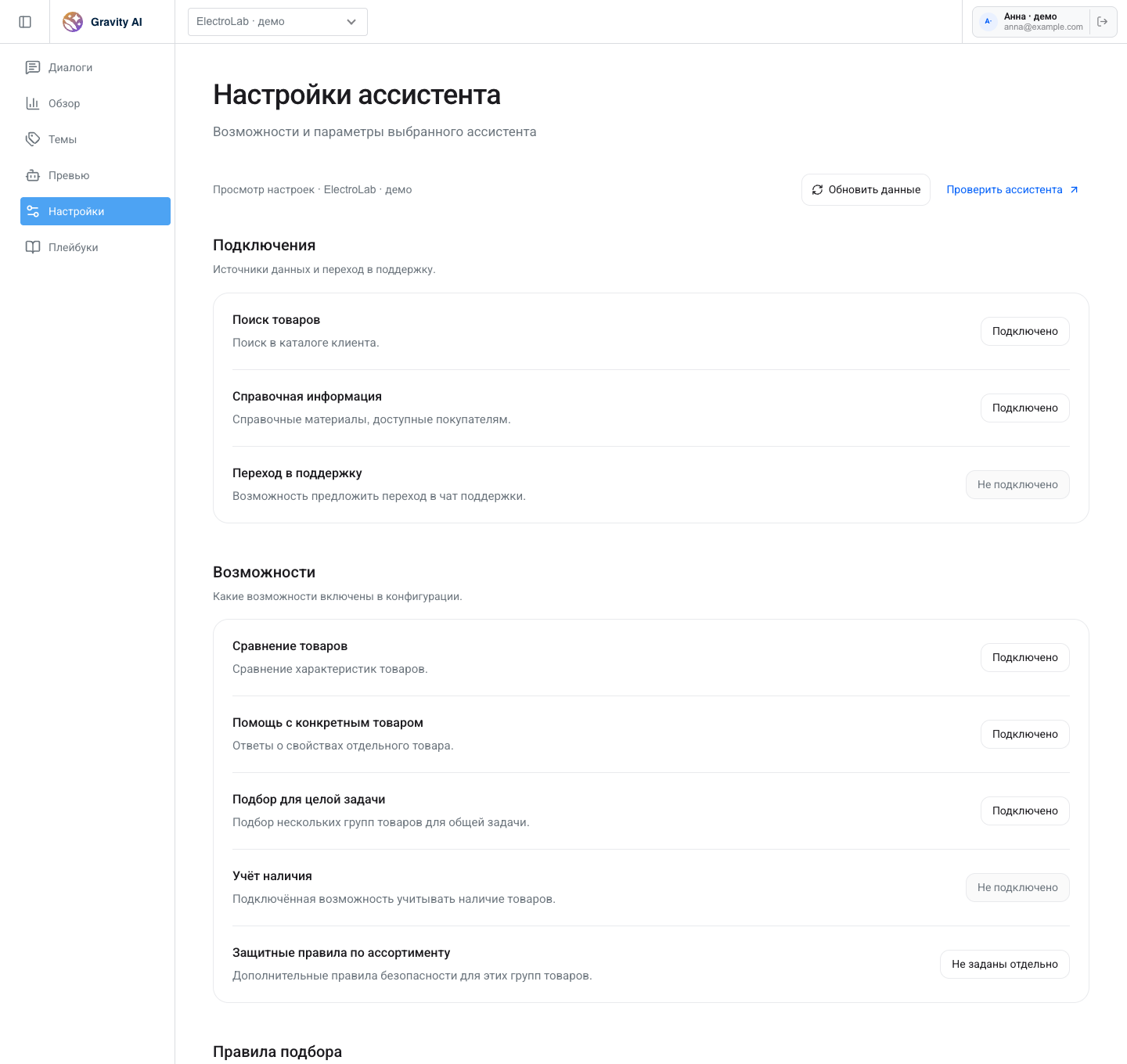Click the Плейбуки book icon

tap(33, 247)
